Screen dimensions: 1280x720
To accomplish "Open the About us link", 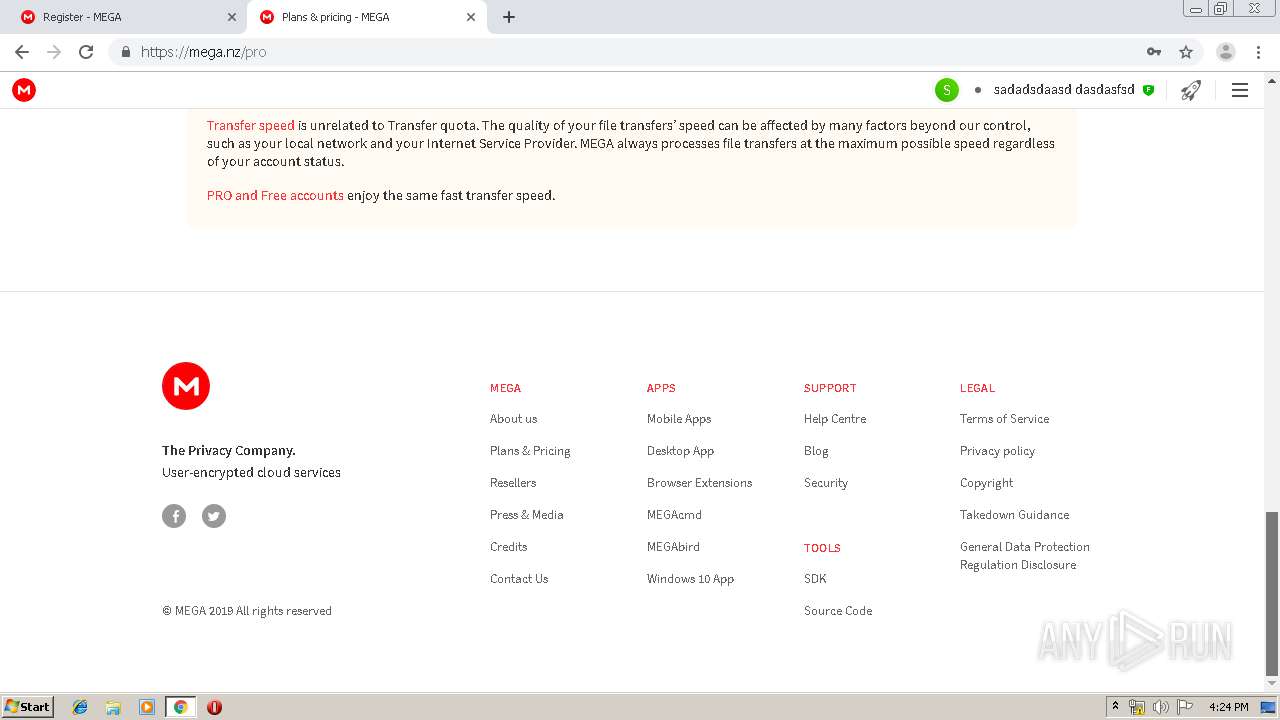I will pos(514,419).
